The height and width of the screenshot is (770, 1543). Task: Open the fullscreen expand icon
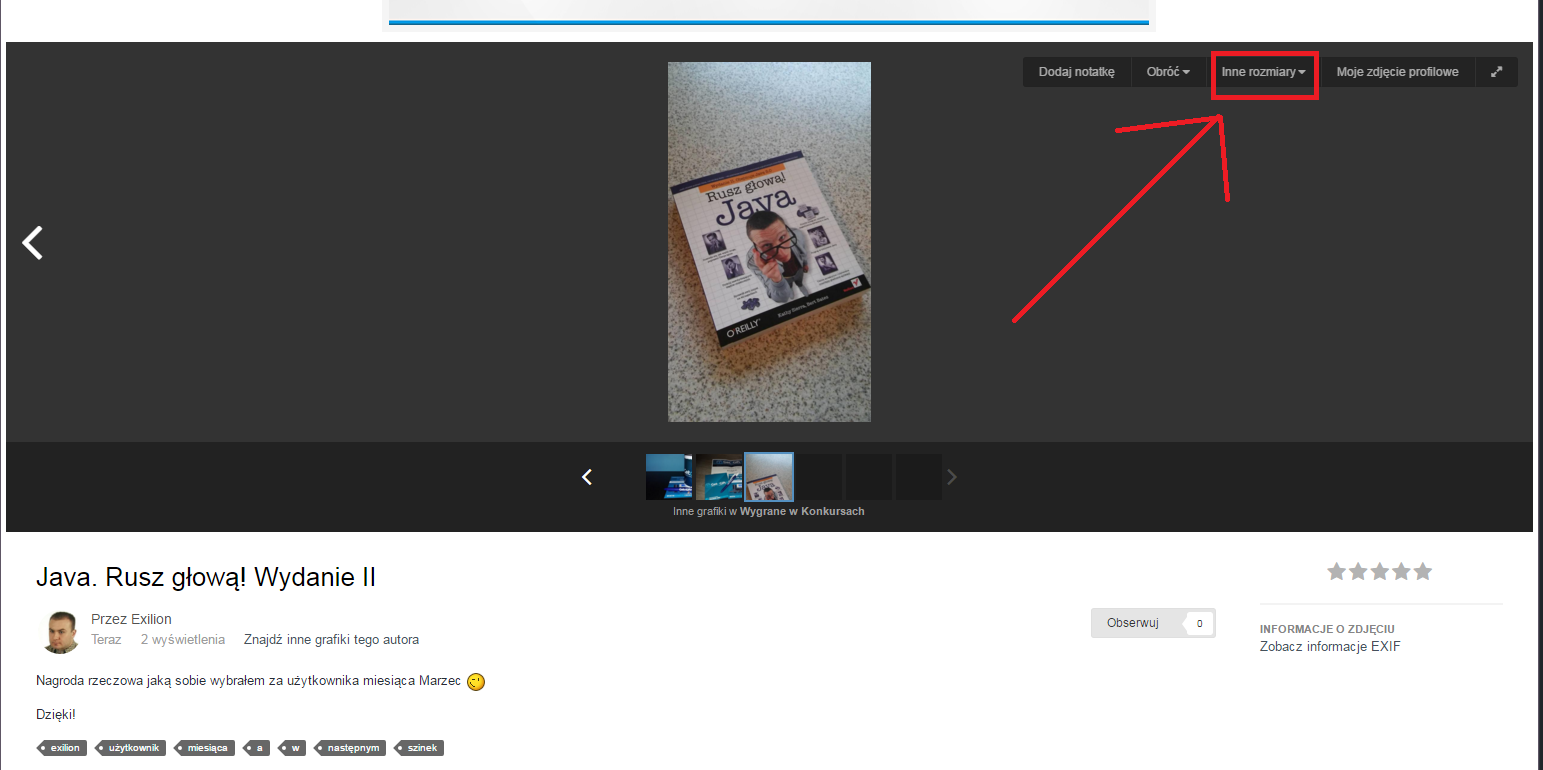(1496, 72)
